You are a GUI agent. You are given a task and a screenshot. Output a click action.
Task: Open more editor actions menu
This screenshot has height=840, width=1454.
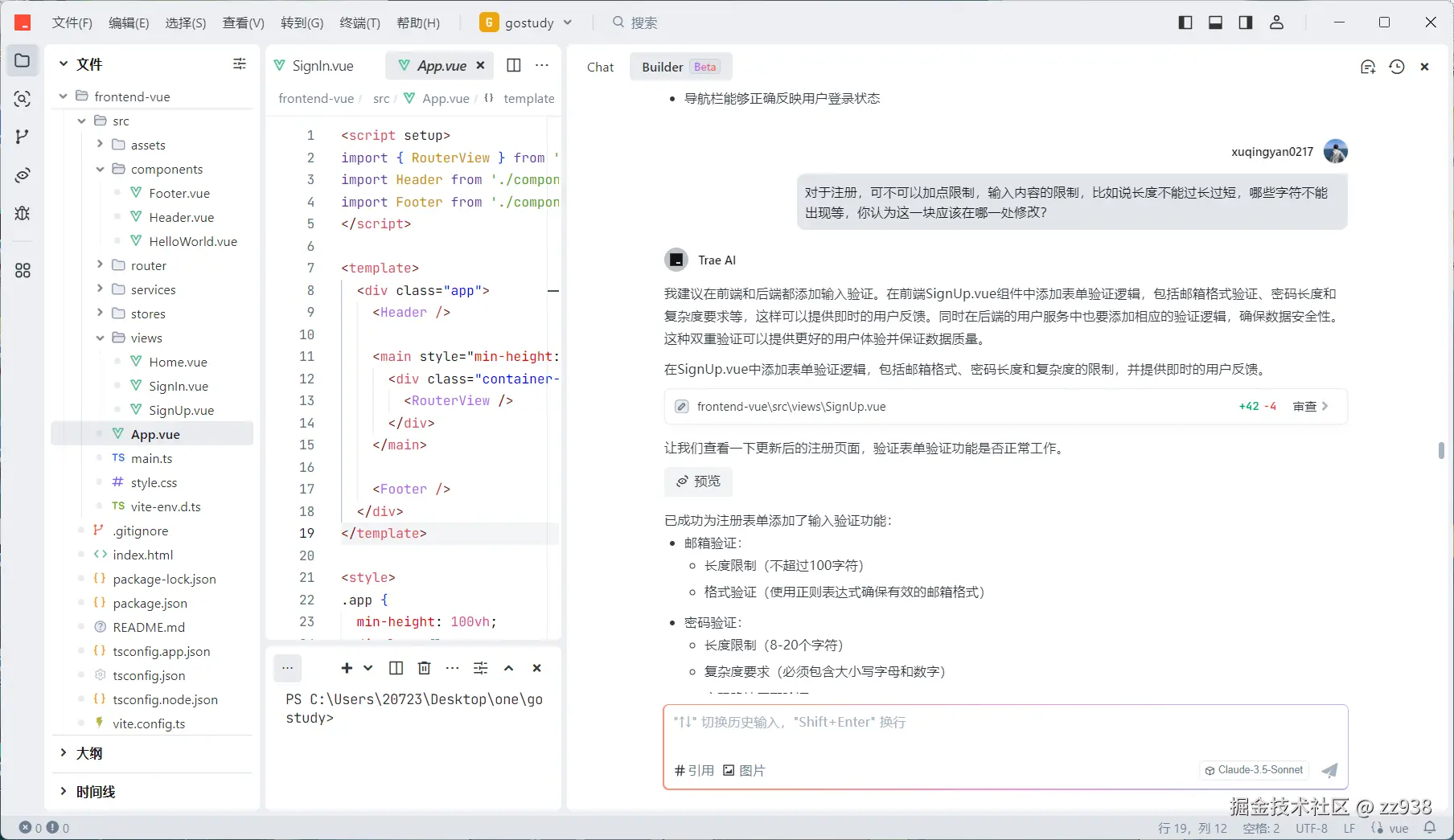[542, 65]
